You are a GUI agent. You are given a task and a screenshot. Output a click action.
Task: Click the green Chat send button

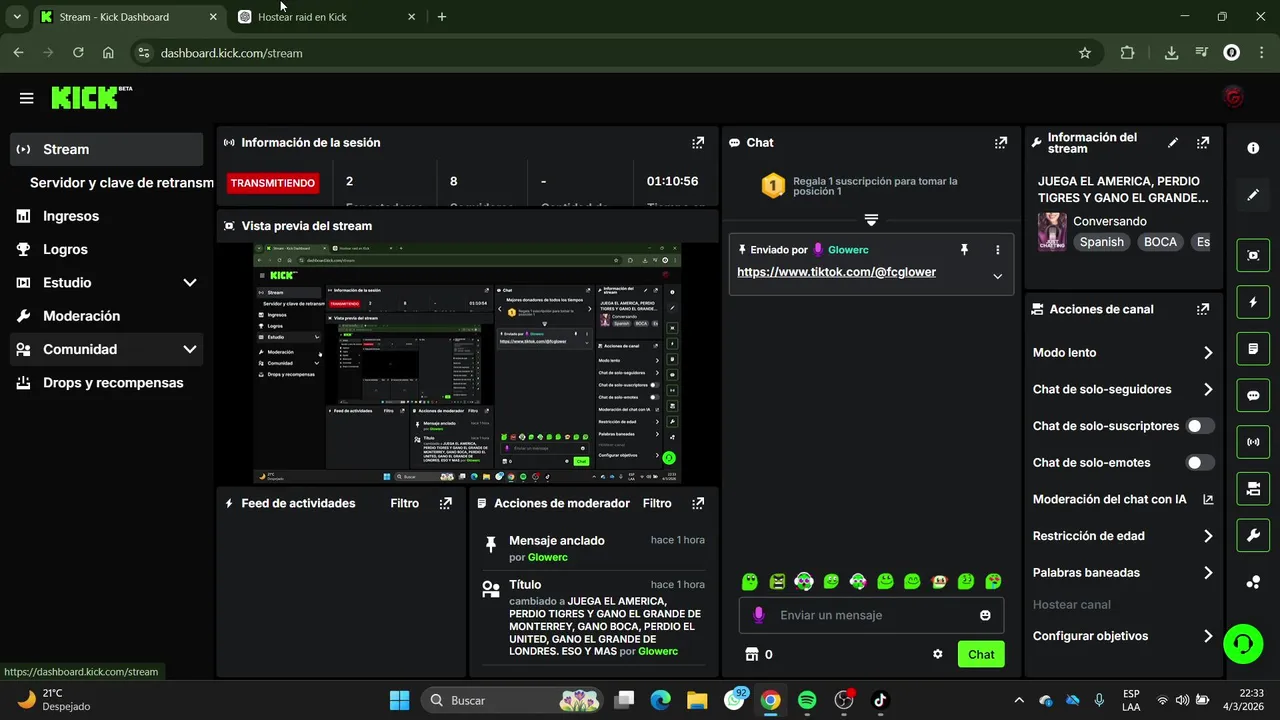click(981, 654)
